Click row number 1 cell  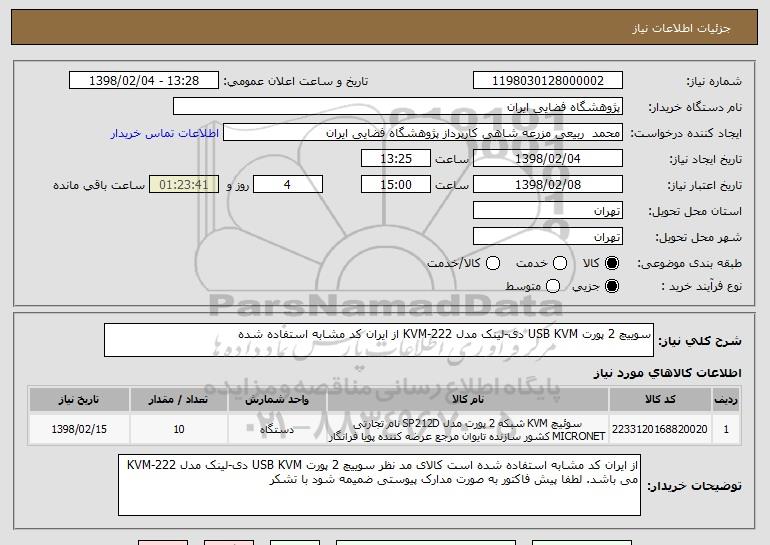click(x=726, y=429)
